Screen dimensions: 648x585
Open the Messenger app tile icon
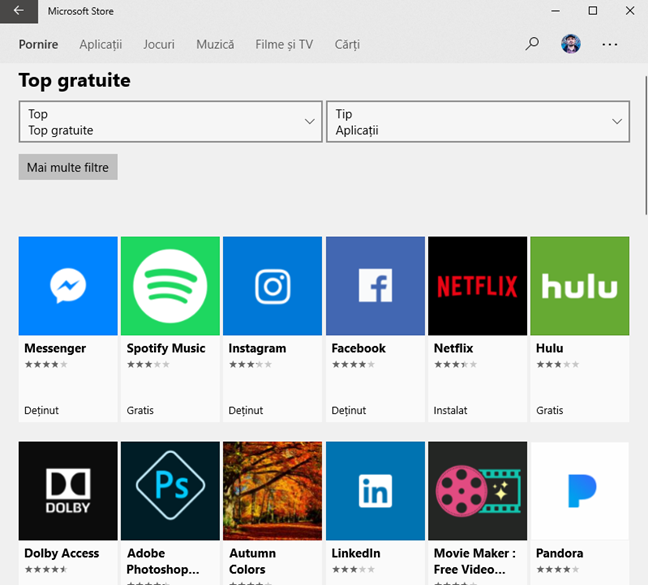(68, 286)
